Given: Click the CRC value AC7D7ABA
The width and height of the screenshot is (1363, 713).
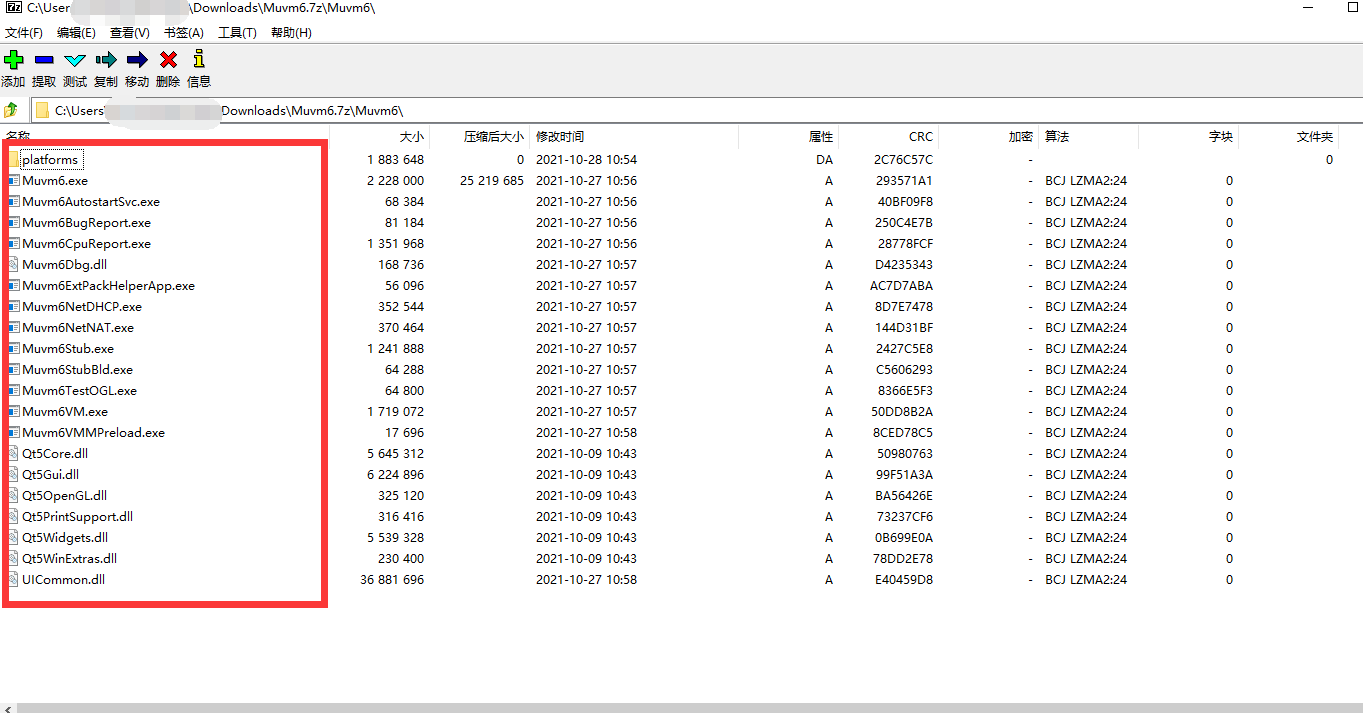Looking at the screenshot, I should (x=902, y=286).
